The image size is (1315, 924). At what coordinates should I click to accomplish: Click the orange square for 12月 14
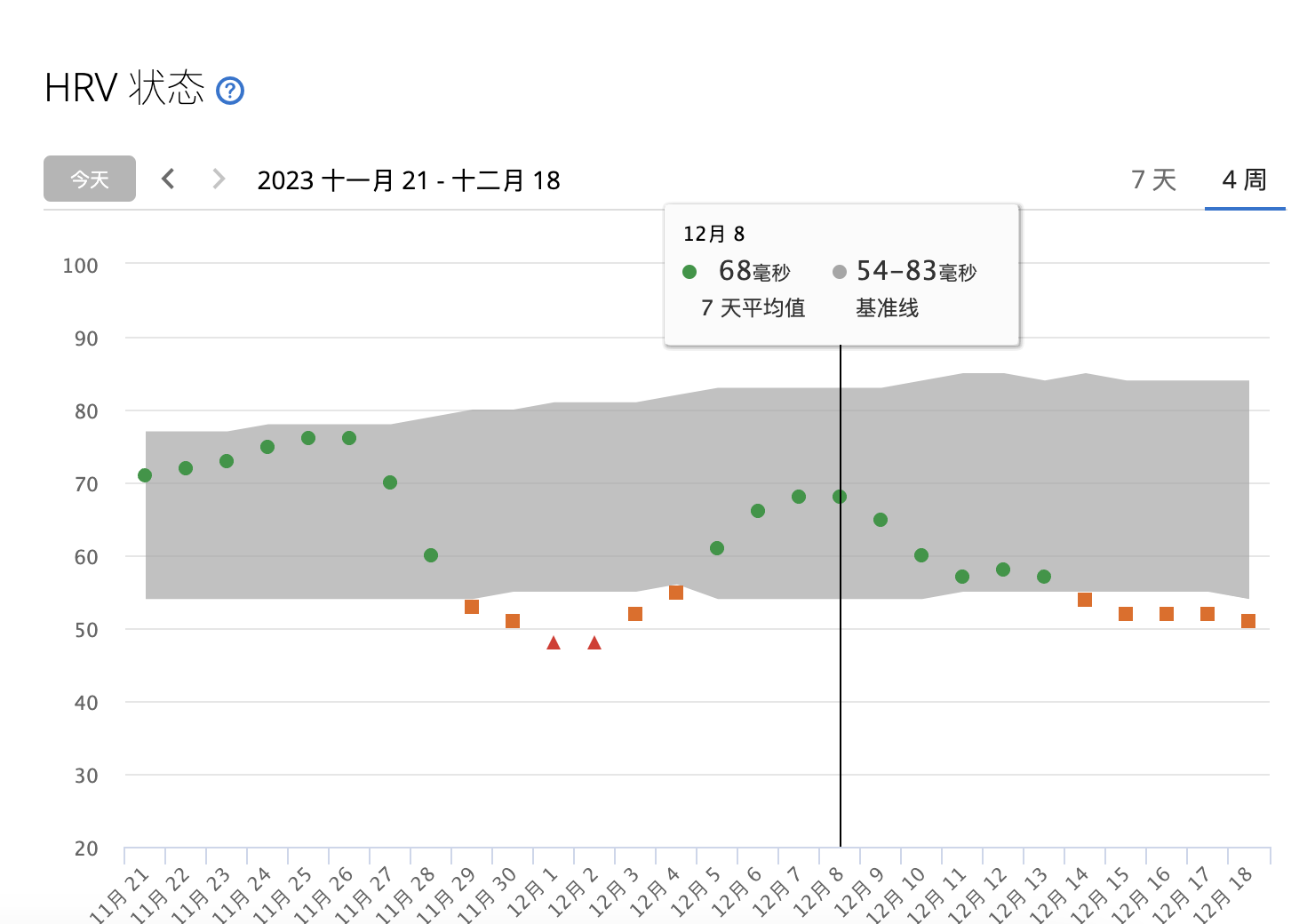coord(1085,600)
